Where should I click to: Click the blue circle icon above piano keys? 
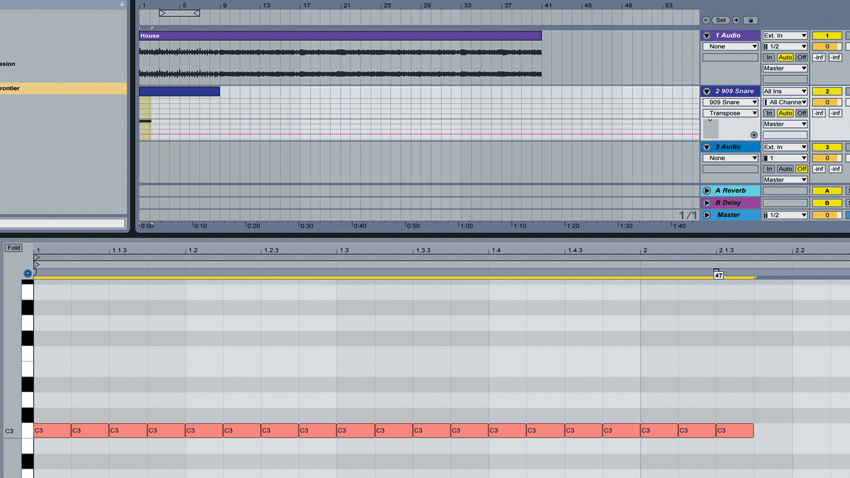click(x=28, y=273)
